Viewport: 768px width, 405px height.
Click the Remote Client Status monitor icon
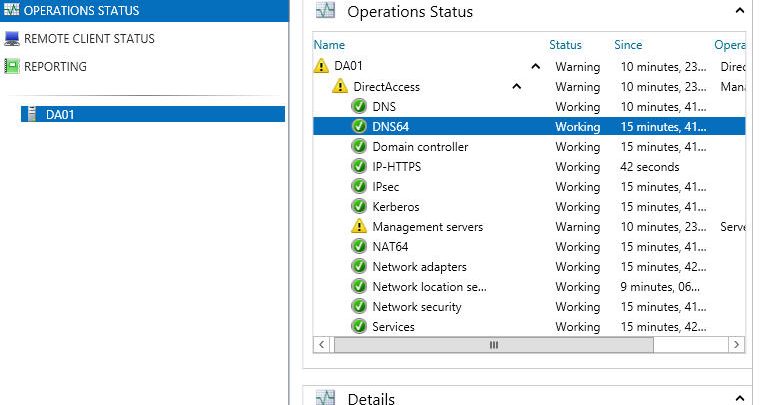coord(11,39)
